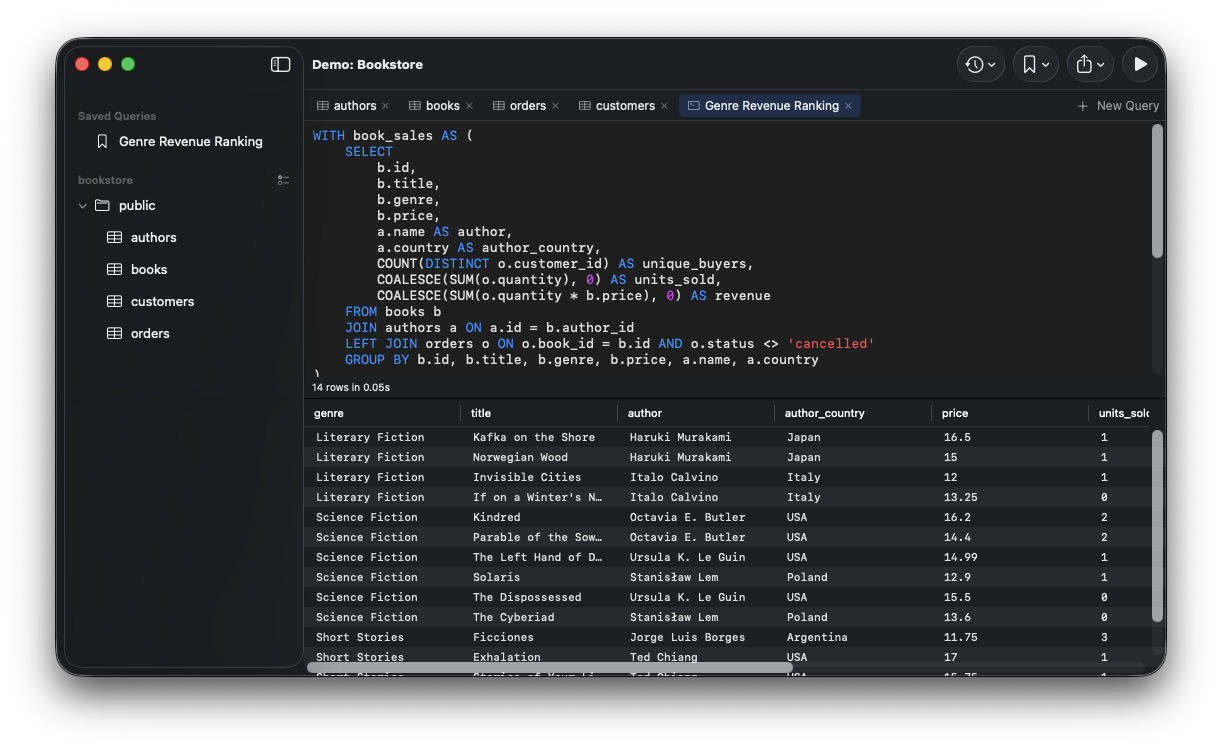Run the query with the play button

pos(1140,64)
